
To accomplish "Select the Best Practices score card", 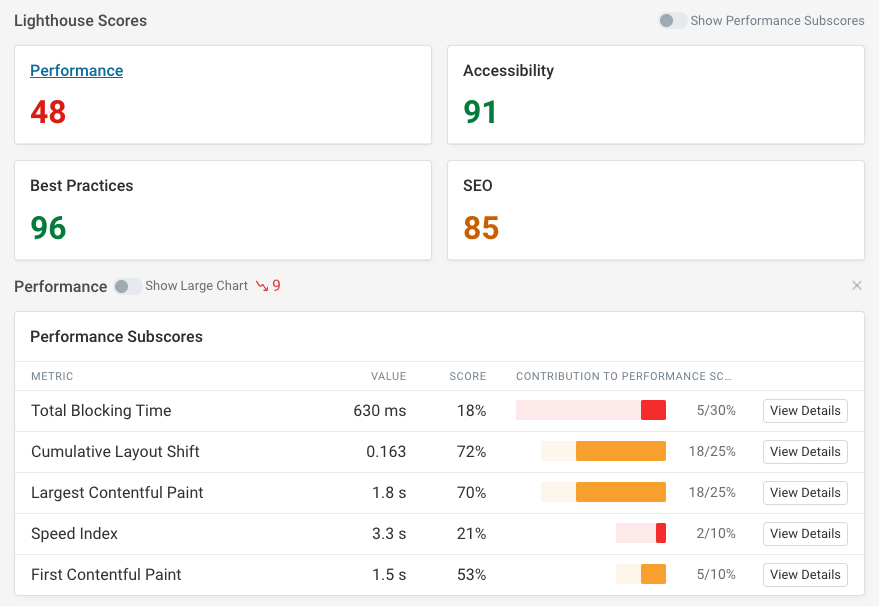I will [222, 209].
